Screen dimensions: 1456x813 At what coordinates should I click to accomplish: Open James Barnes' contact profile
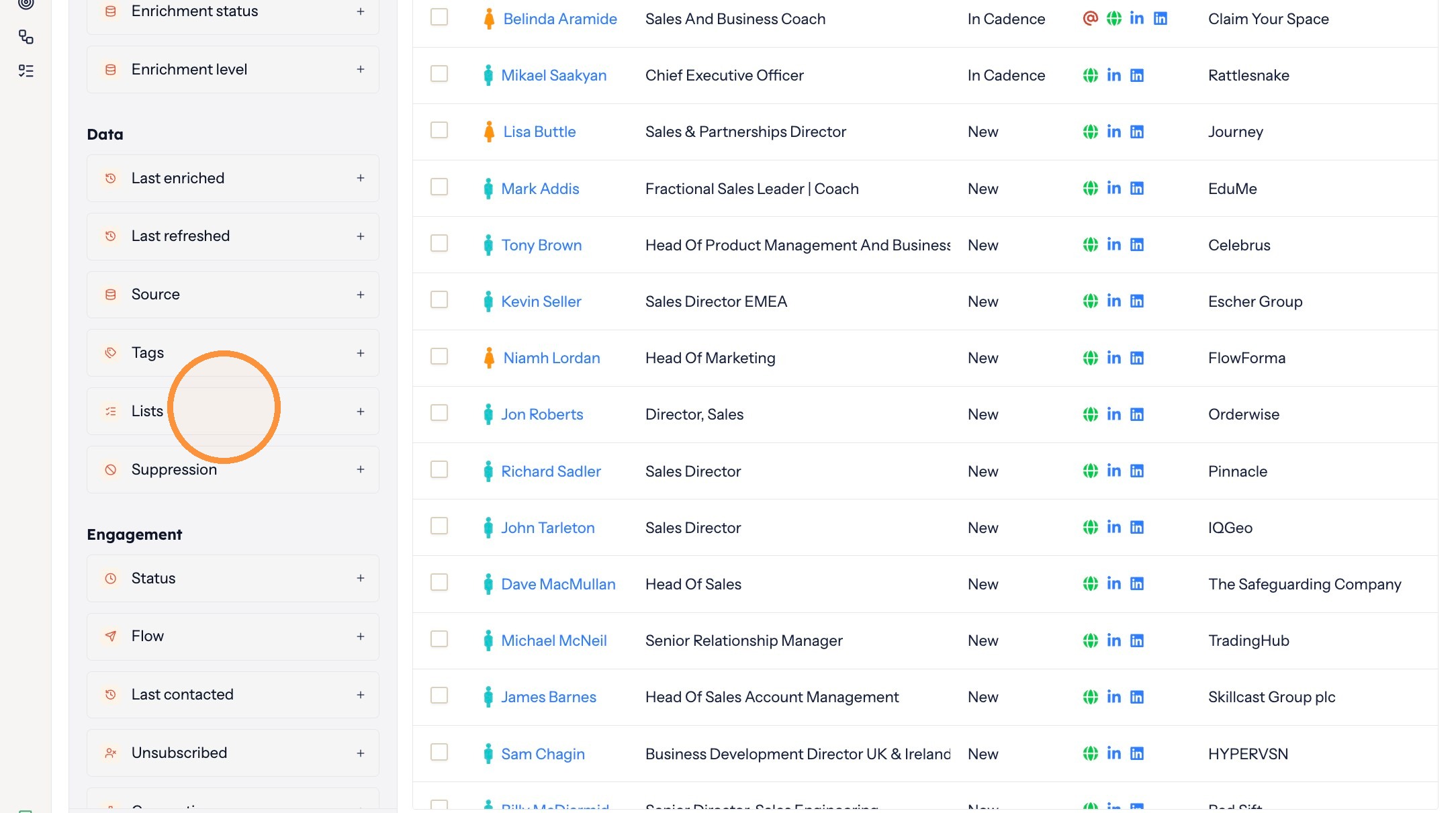tap(549, 697)
